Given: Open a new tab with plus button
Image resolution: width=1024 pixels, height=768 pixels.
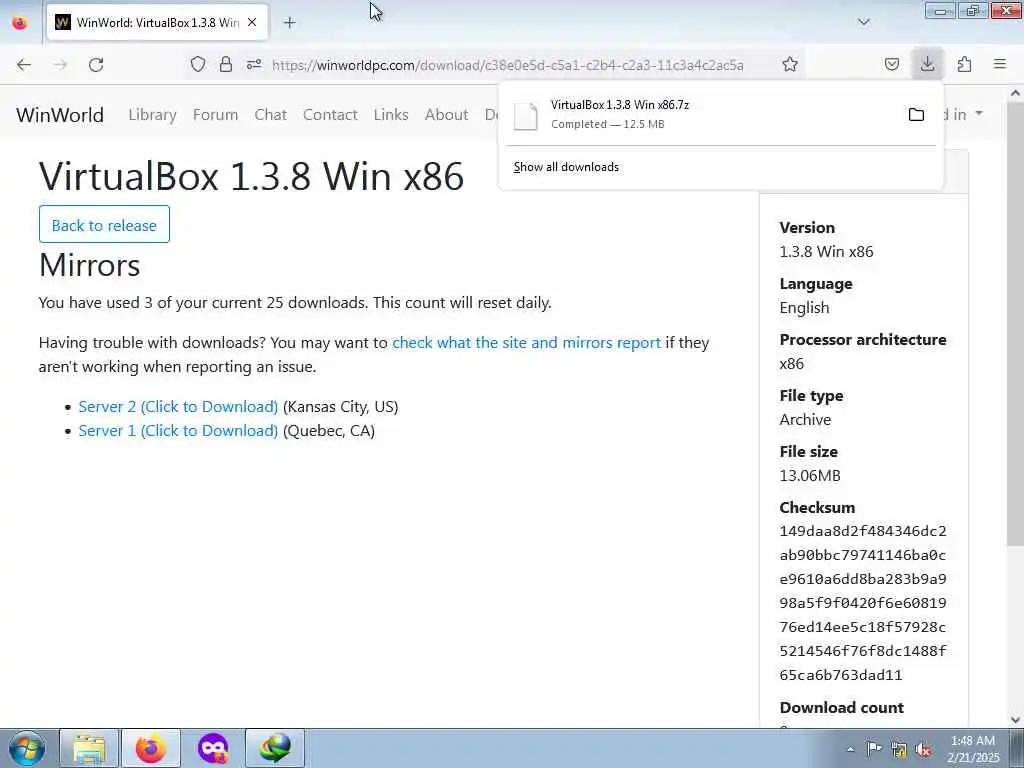Looking at the screenshot, I should coord(290,23).
